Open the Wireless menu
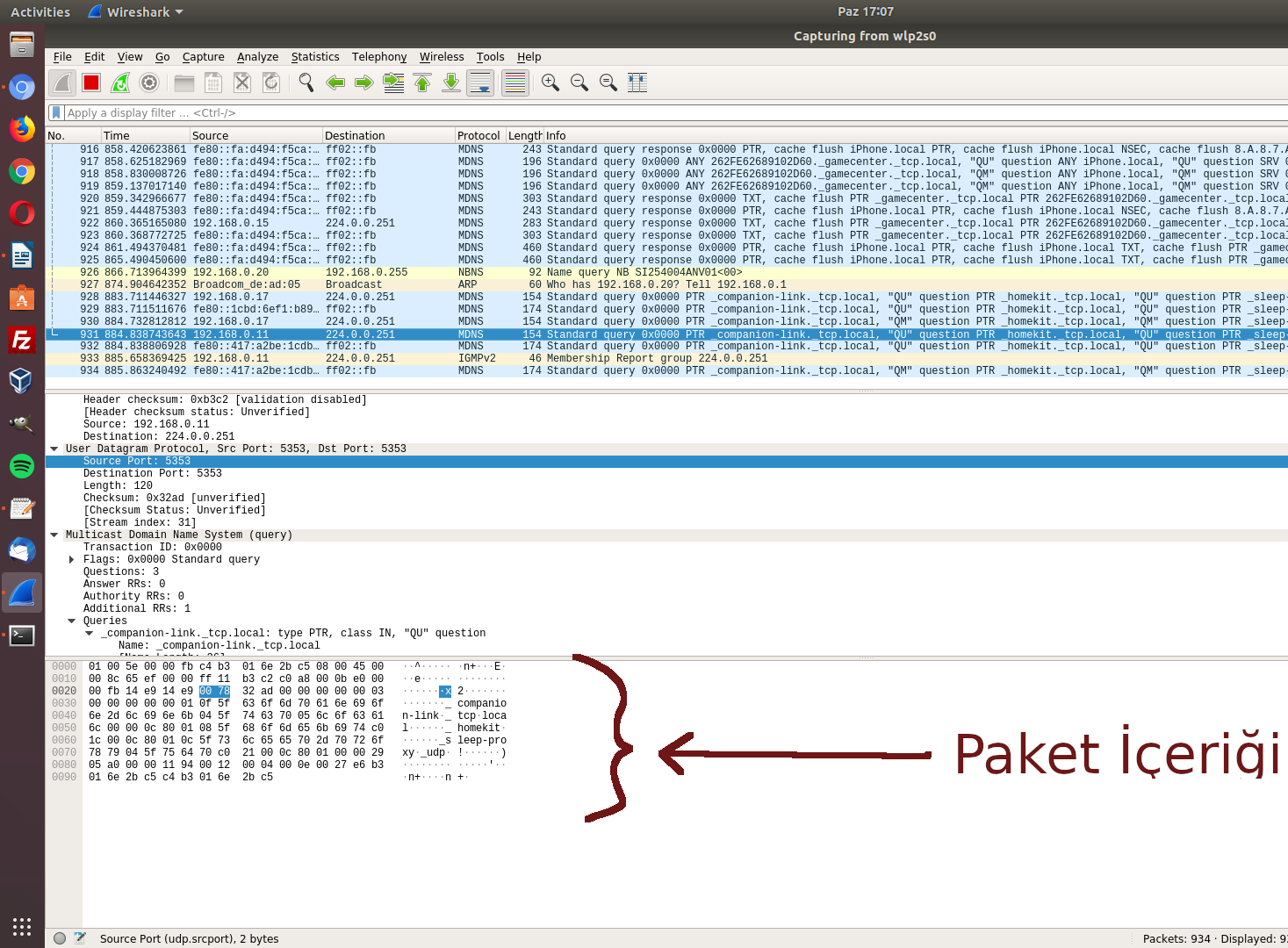The image size is (1288, 948). [442, 57]
